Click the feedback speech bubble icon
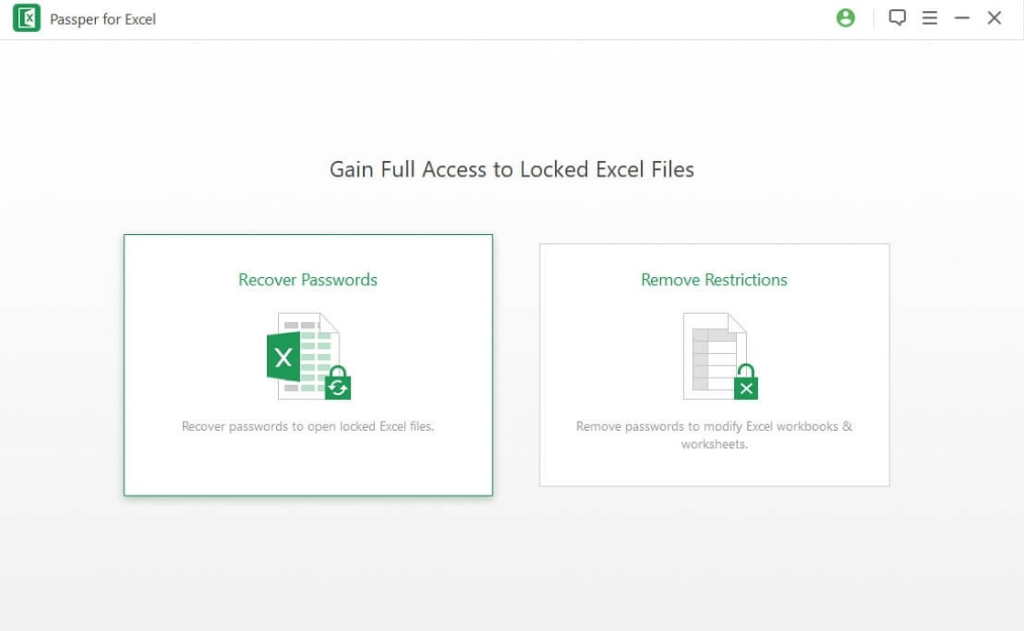The image size is (1024, 631). click(897, 17)
